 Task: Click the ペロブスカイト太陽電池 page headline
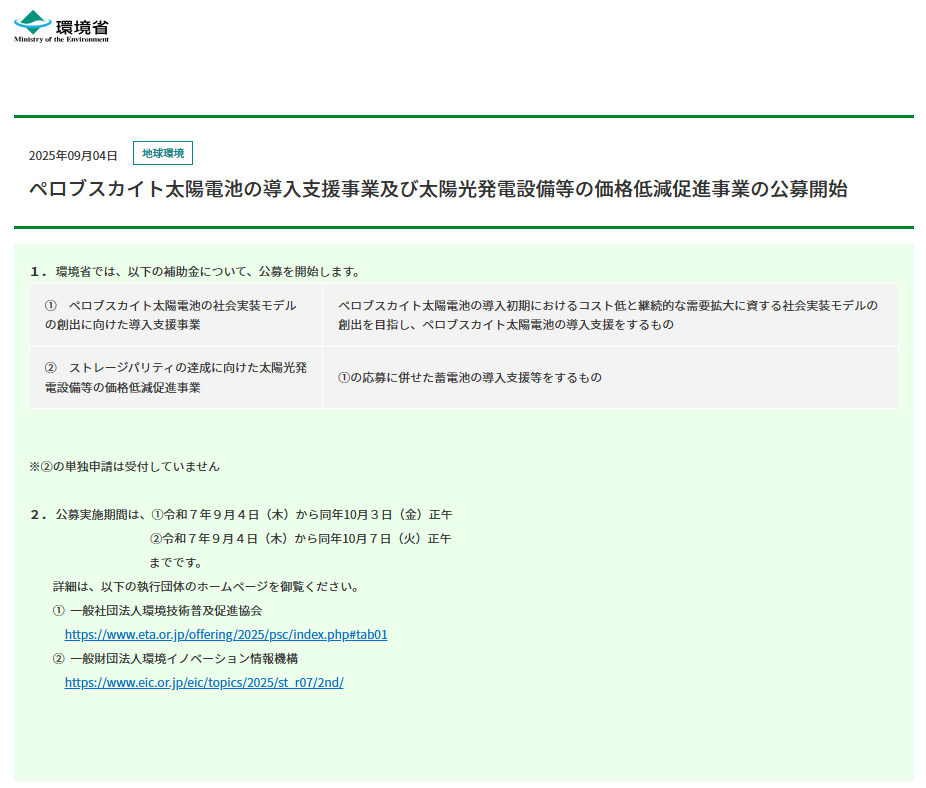click(438, 189)
